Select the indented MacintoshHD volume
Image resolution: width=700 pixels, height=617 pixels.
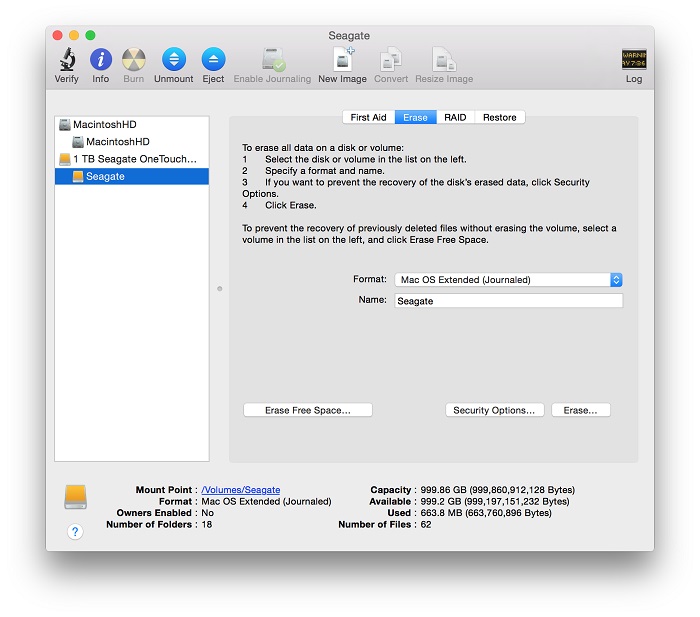(x=132, y=142)
